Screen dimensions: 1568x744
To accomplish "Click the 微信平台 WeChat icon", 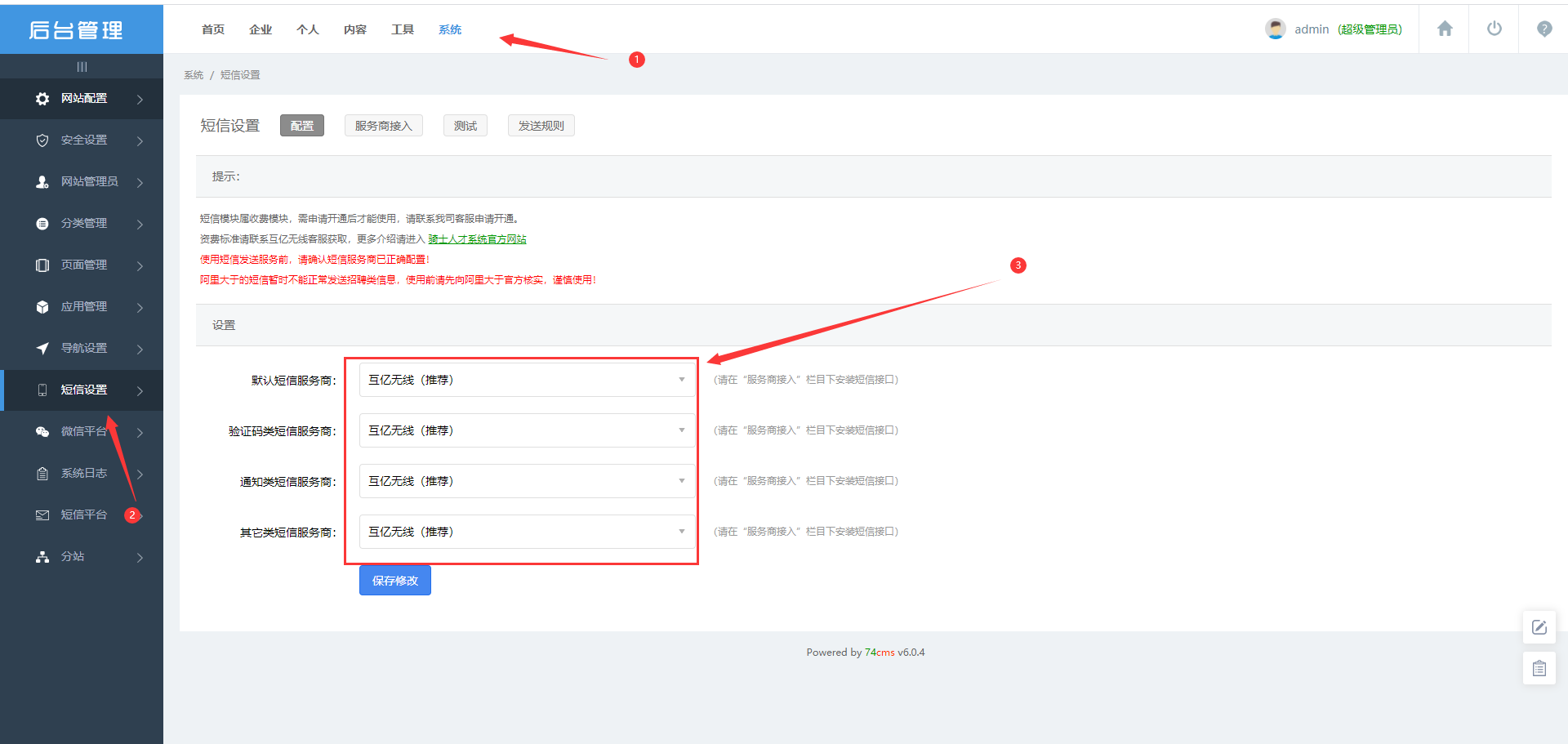I will tap(42, 432).
